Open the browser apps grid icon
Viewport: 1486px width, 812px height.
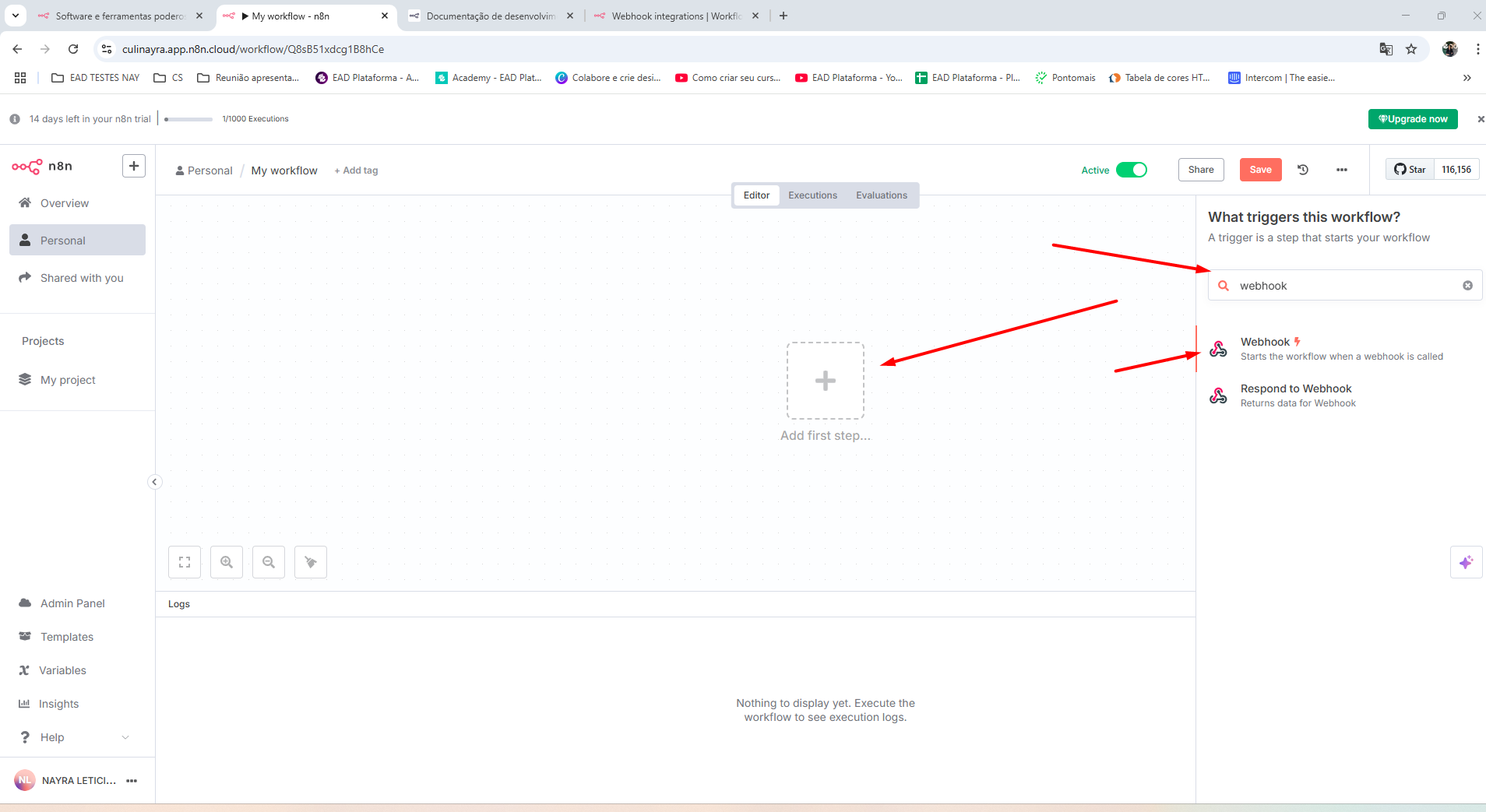pyautogui.click(x=20, y=78)
